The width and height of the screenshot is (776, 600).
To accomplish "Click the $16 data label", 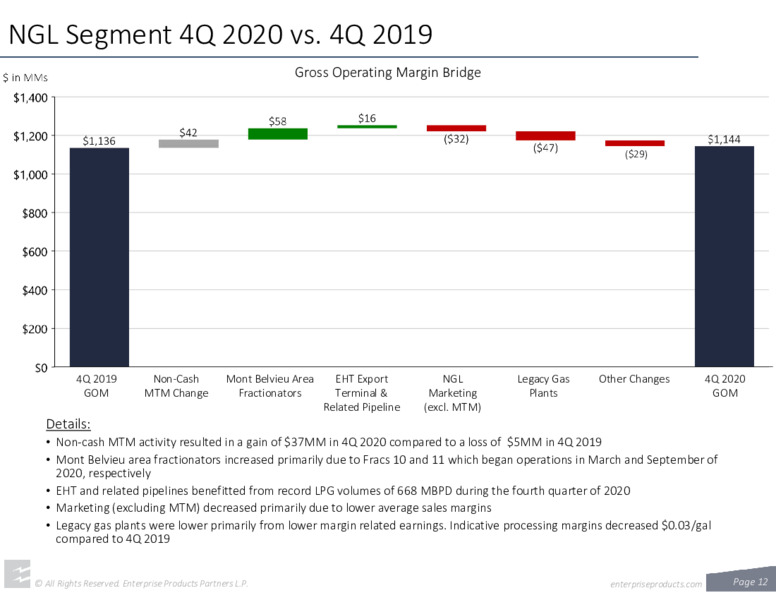I will [x=367, y=118].
